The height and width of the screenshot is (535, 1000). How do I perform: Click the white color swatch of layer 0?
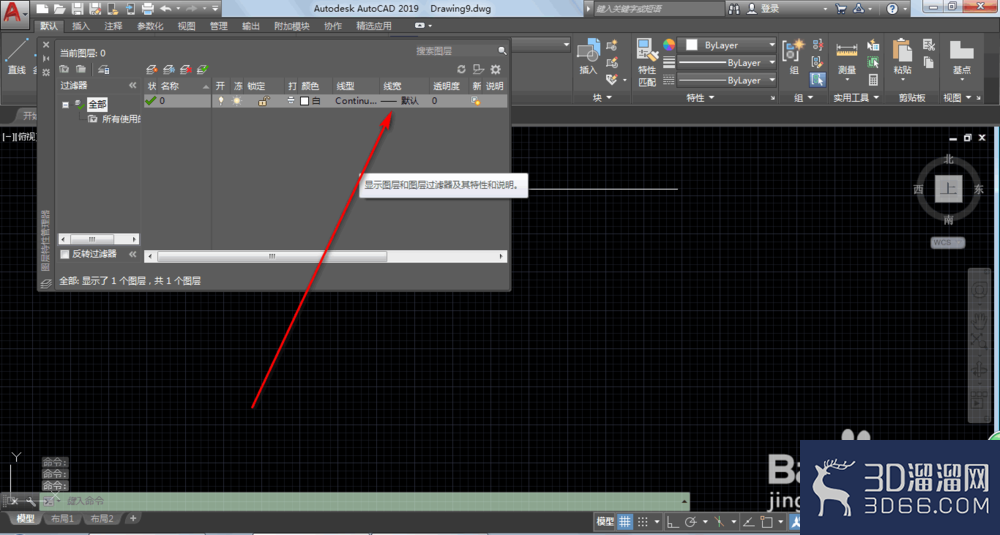pos(305,101)
